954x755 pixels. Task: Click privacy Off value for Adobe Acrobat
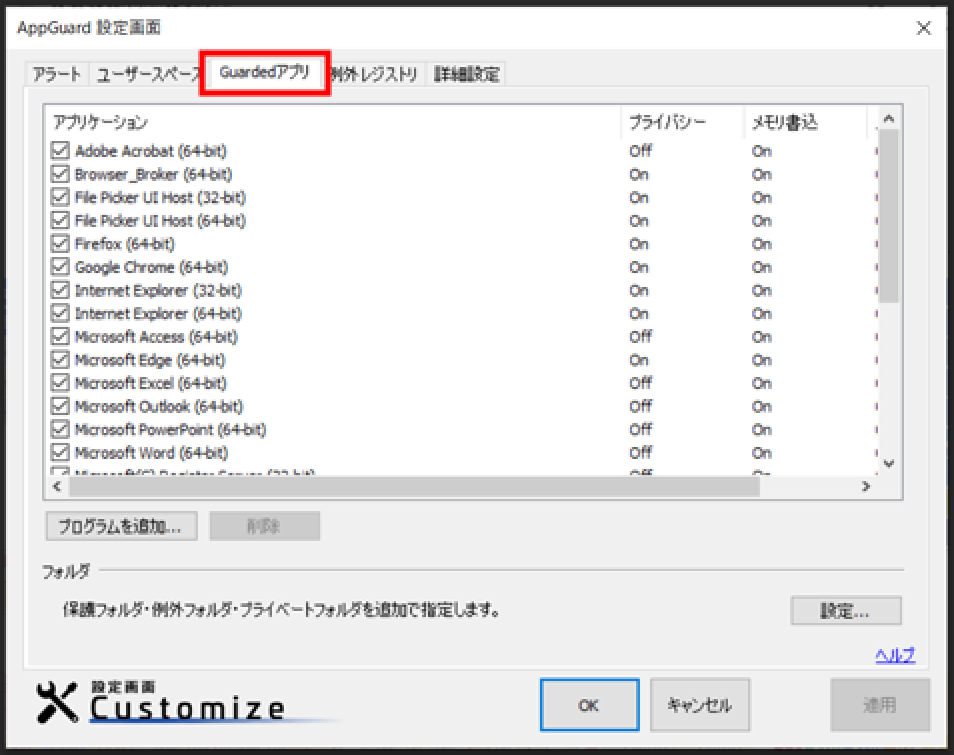tap(640, 150)
